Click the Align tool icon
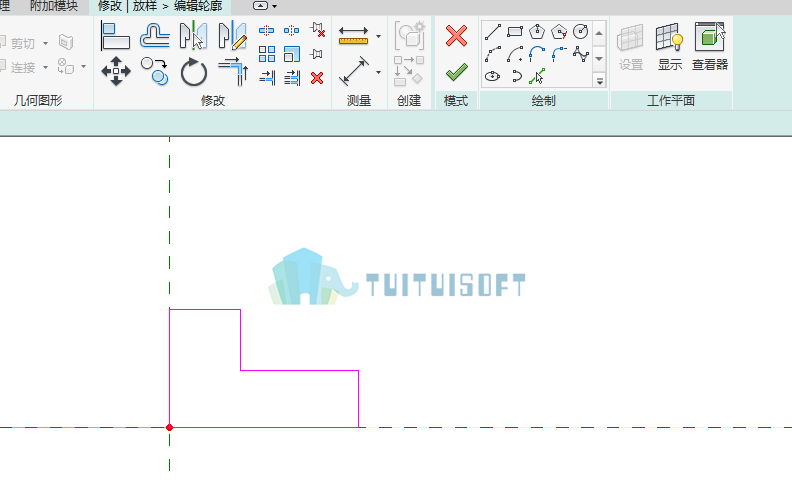Viewport: 792px width, 483px height. click(115, 36)
